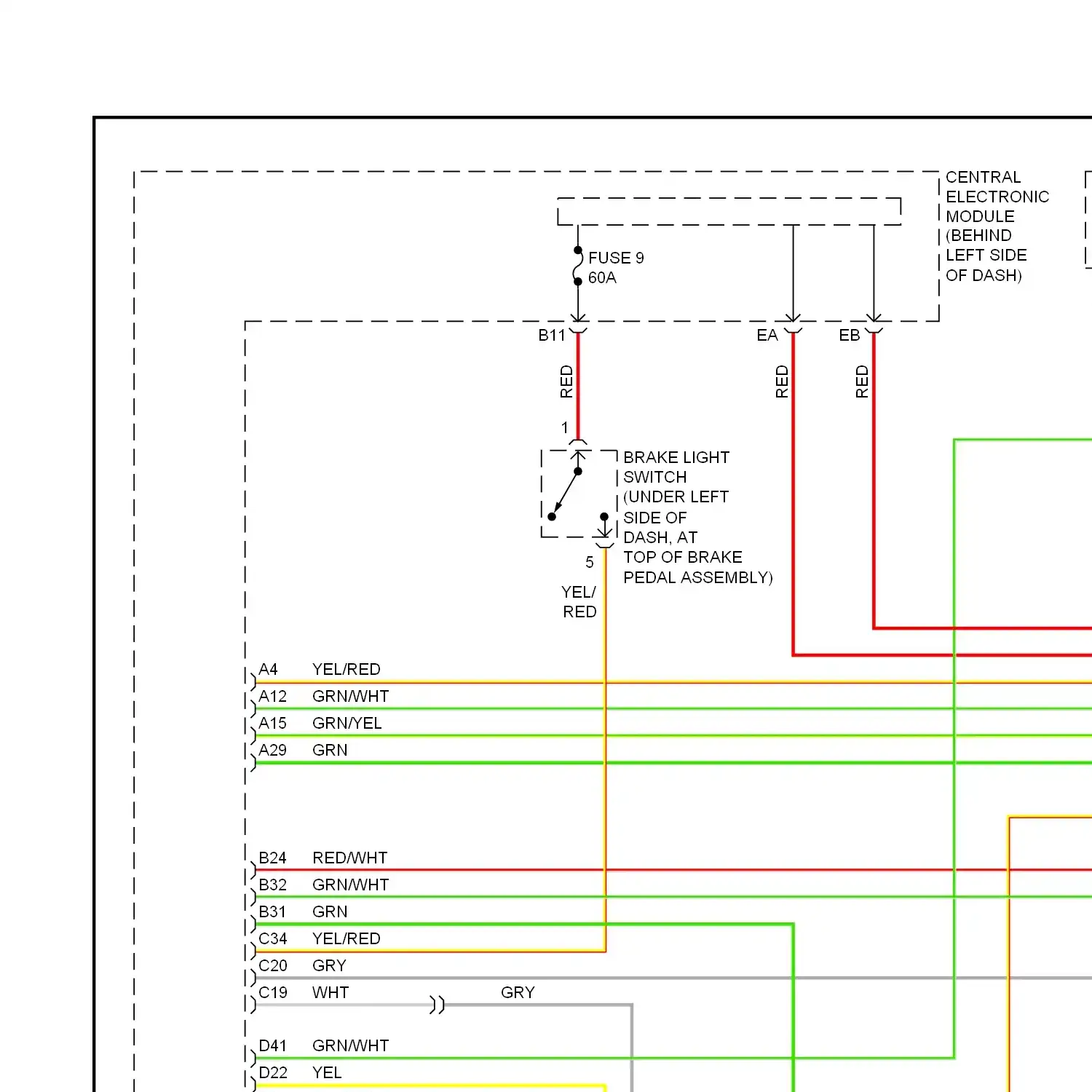
Task: Click the D22 pin label
Action: point(273,1072)
